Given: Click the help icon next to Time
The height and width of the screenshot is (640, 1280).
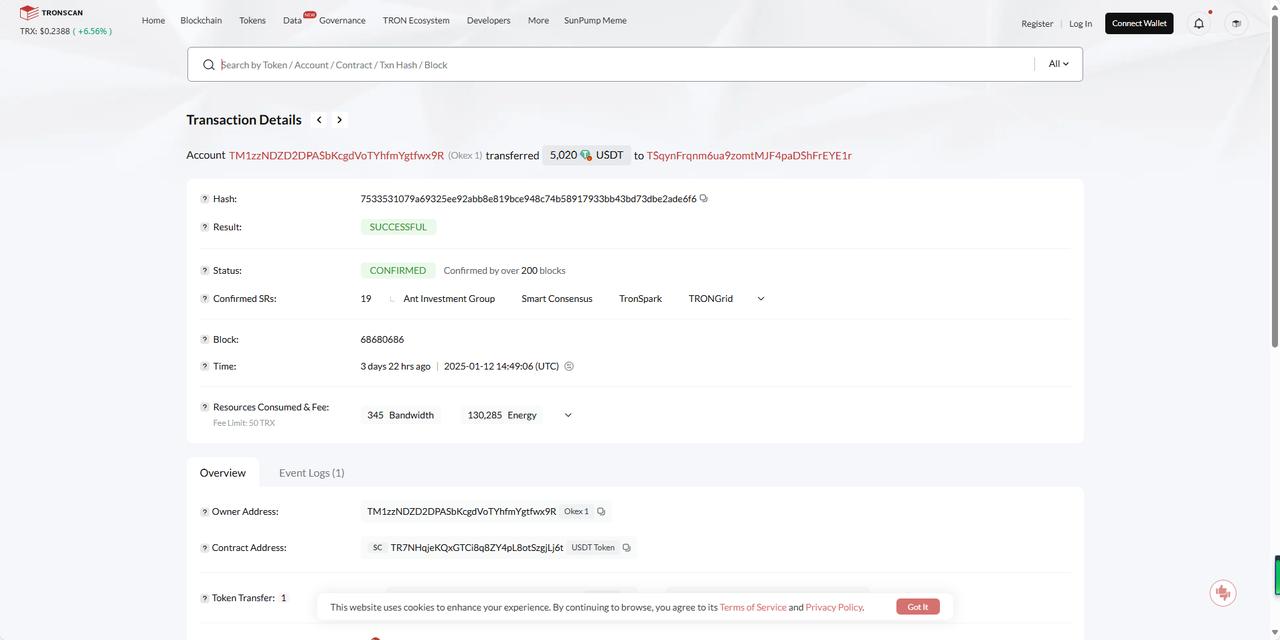Looking at the screenshot, I should point(205,367).
